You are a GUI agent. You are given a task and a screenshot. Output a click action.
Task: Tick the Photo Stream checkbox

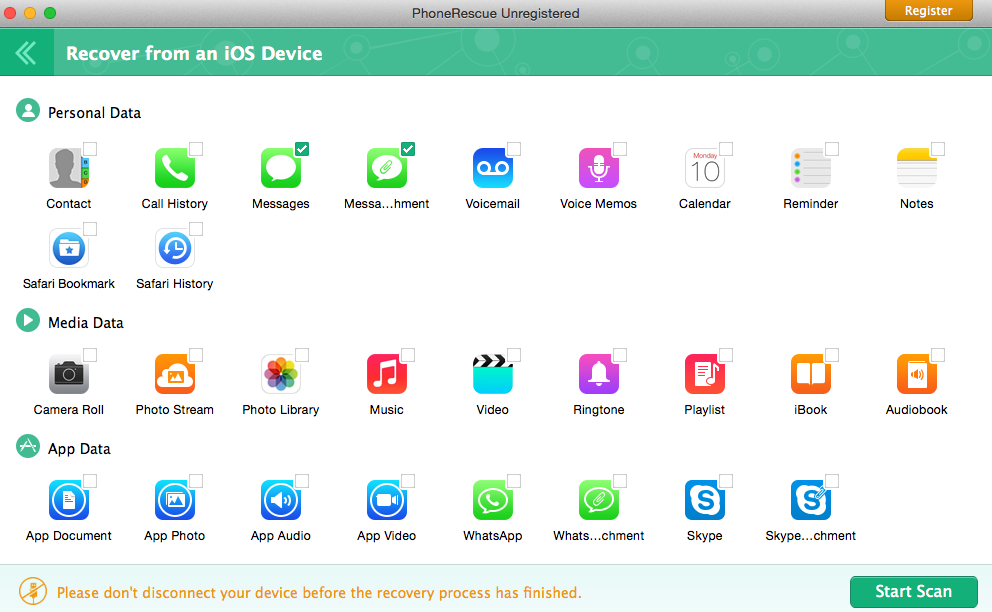click(196, 355)
